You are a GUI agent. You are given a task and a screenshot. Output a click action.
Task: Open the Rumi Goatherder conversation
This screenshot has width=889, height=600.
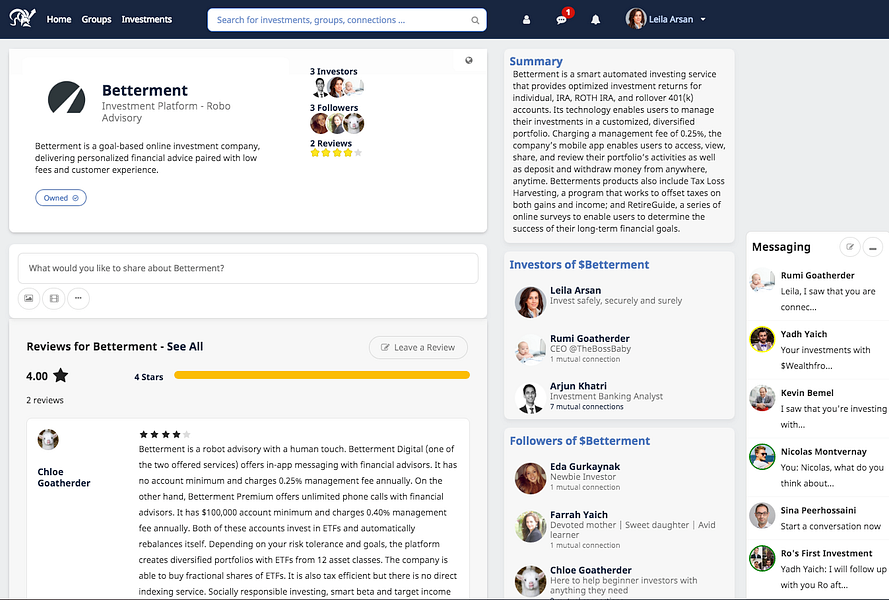(818, 291)
